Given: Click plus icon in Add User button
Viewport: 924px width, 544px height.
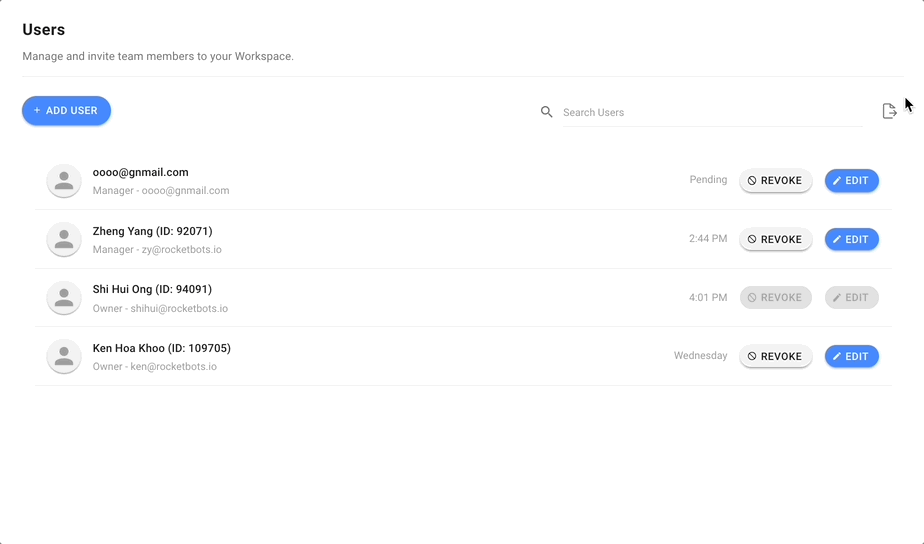Looking at the screenshot, I should 37,110.
